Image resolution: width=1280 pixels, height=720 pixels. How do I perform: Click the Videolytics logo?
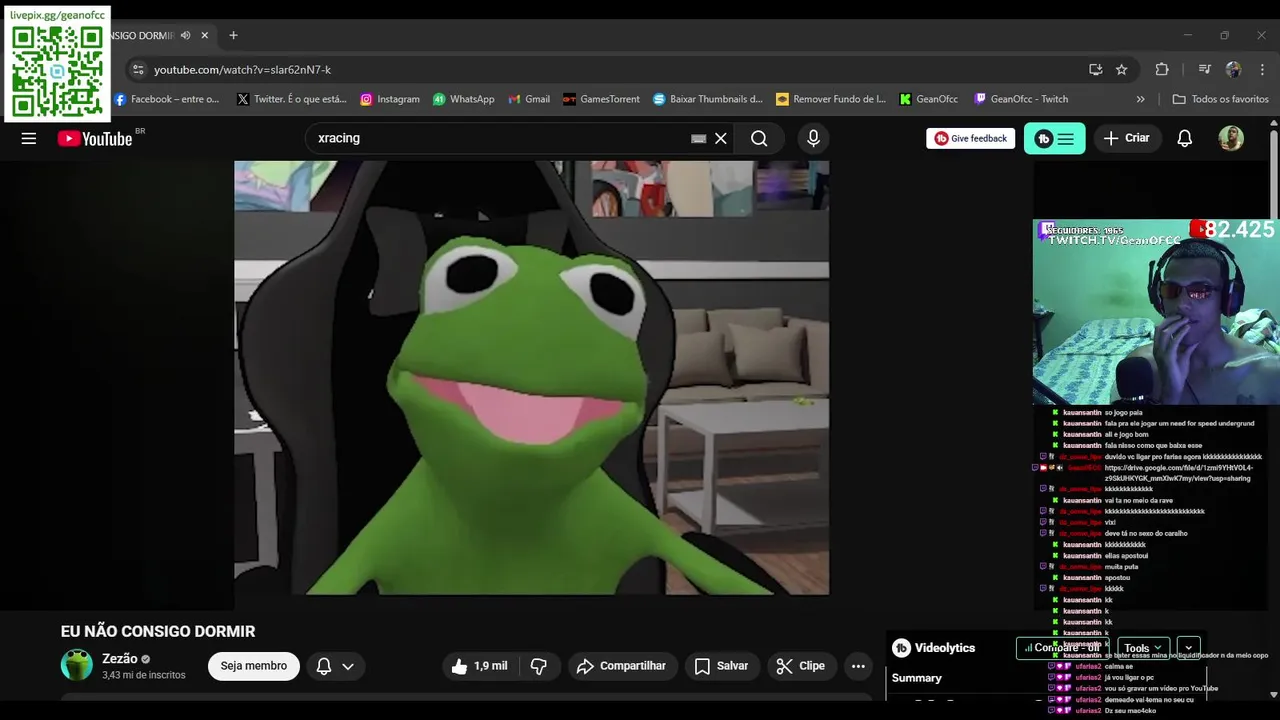tap(933, 648)
